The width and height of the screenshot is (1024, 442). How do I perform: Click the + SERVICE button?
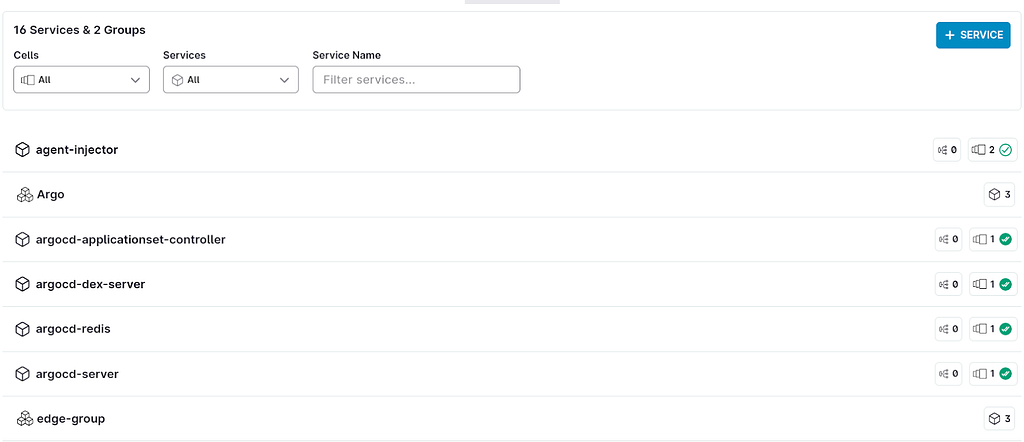[x=973, y=35]
